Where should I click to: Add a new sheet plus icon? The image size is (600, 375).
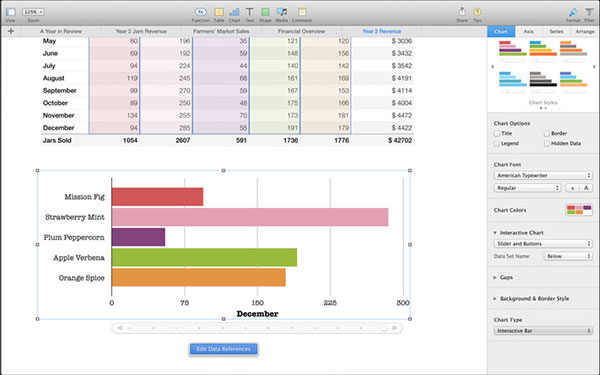[x=11, y=31]
